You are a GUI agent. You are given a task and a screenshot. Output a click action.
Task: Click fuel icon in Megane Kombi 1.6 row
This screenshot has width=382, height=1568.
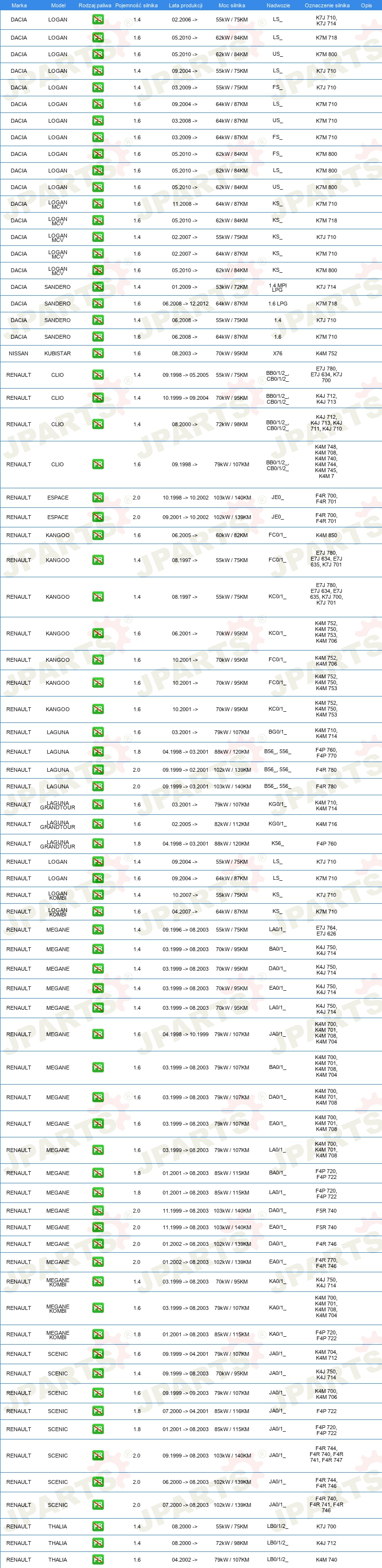click(97, 1308)
